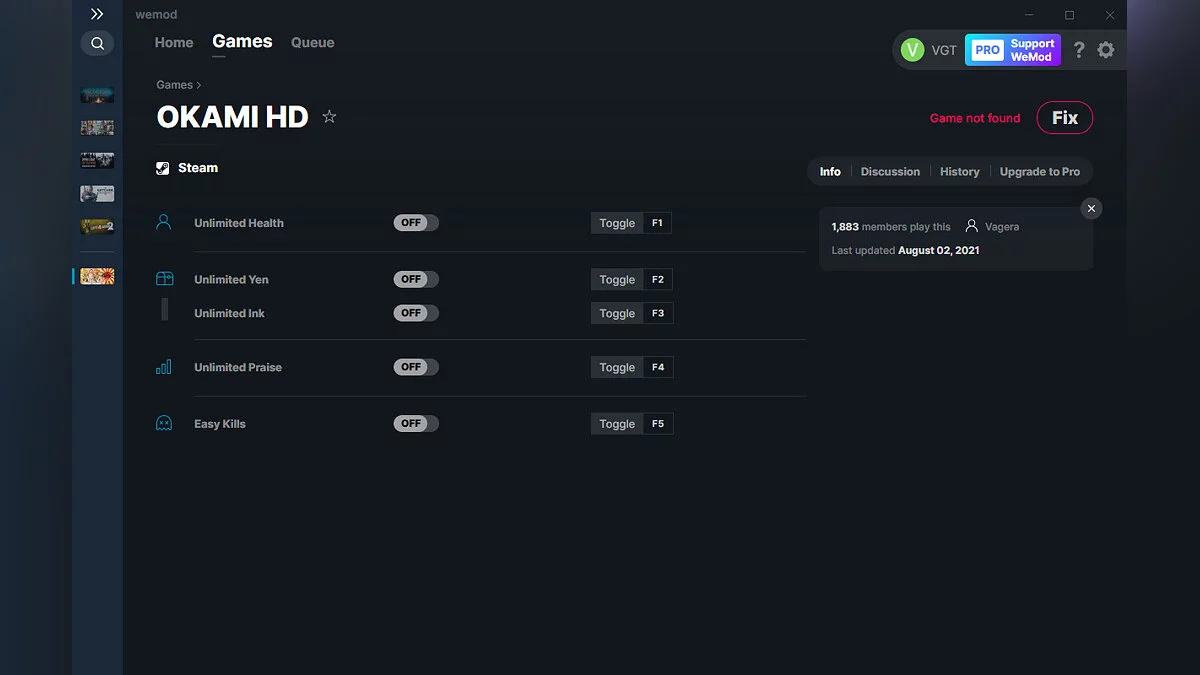Click the Last updated August 02, 2021 text

[x=905, y=250]
